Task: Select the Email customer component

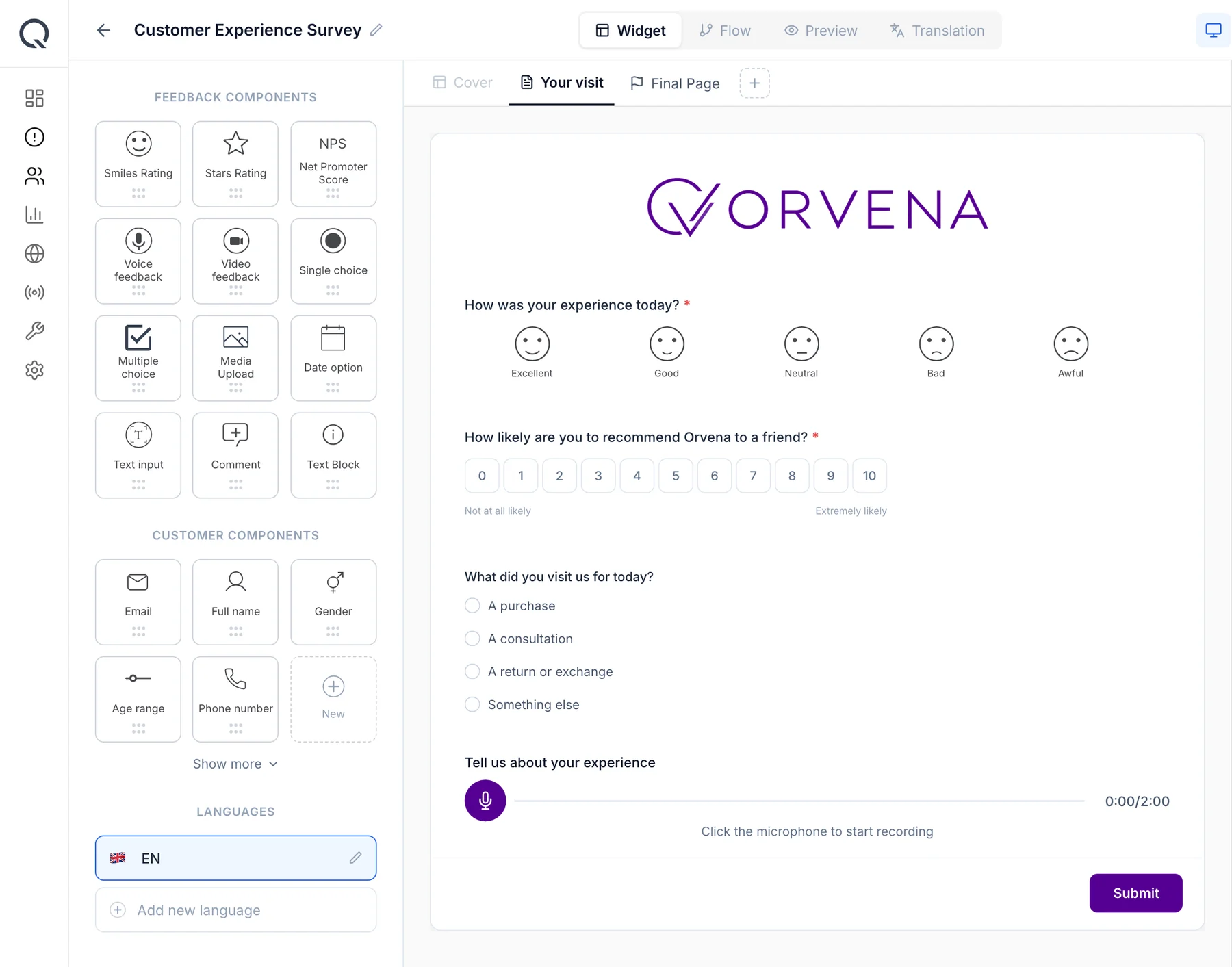Action: (138, 602)
